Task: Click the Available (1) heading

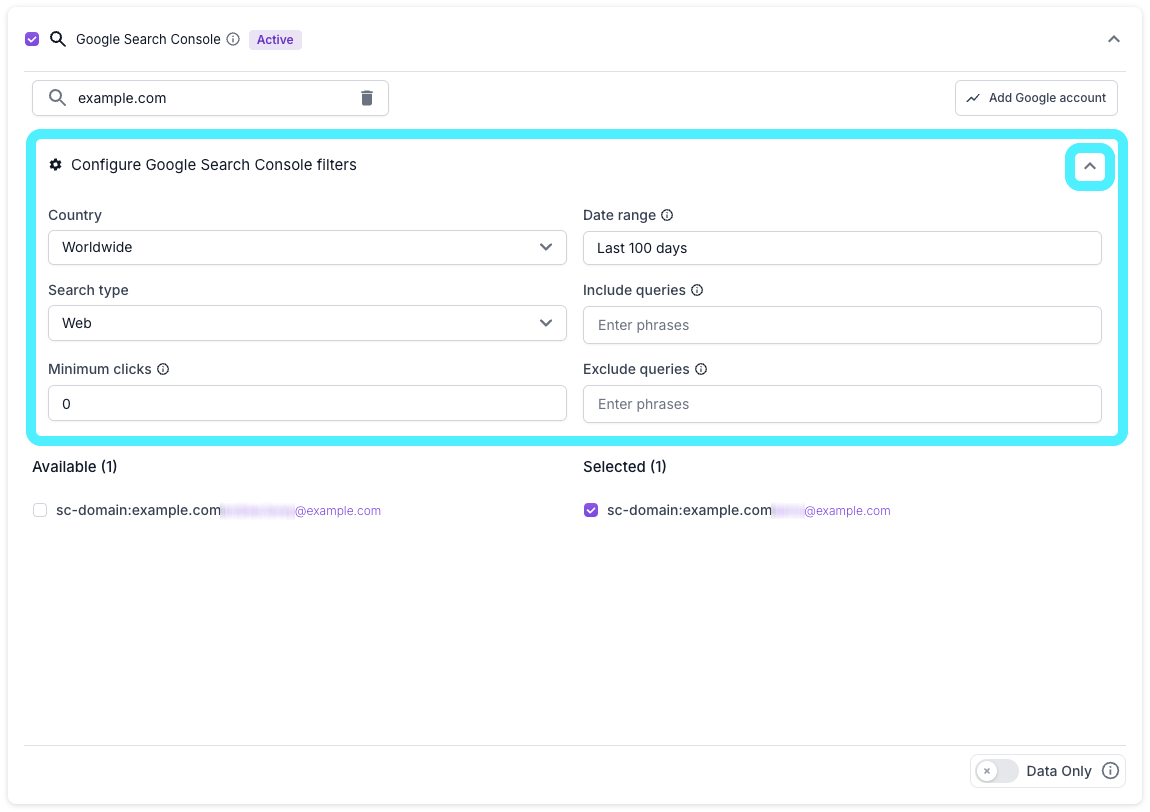Action: tap(75, 467)
